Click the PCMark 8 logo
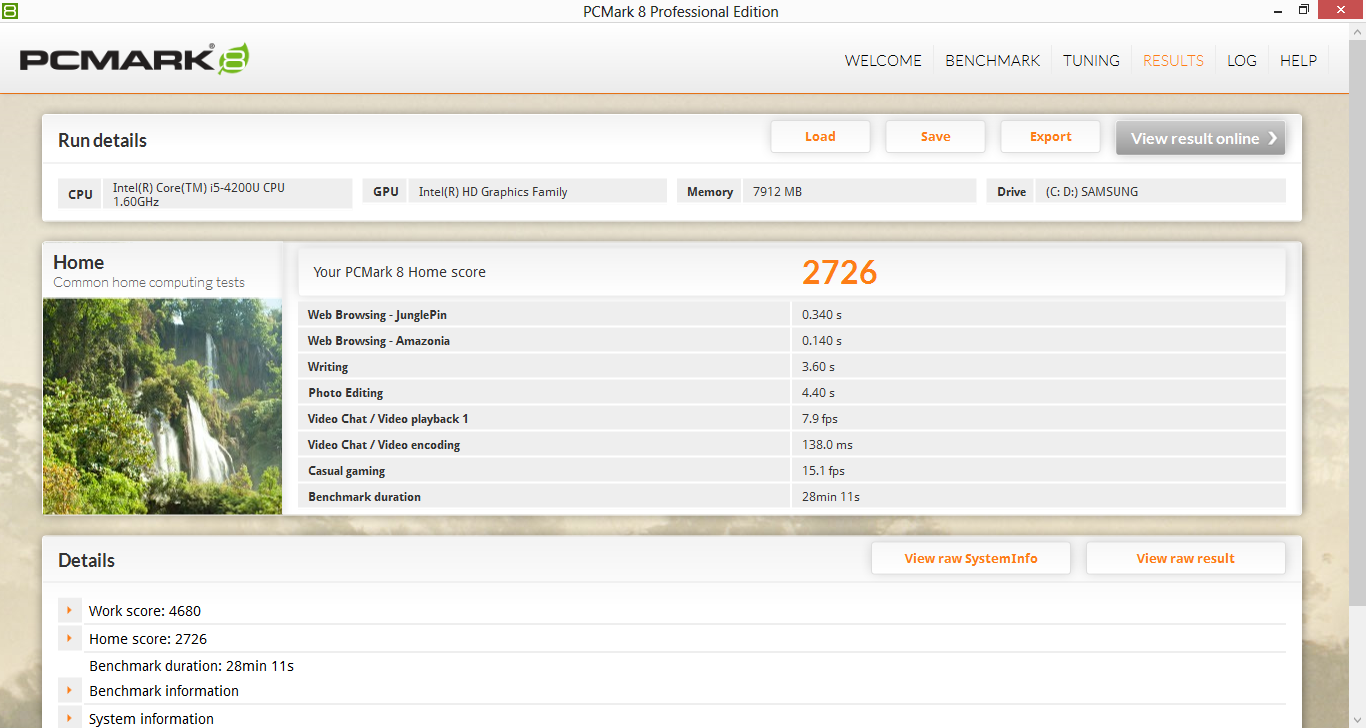The height and width of the screenshot is (728, 1366). pyautogui.click(x=135, y=59)
